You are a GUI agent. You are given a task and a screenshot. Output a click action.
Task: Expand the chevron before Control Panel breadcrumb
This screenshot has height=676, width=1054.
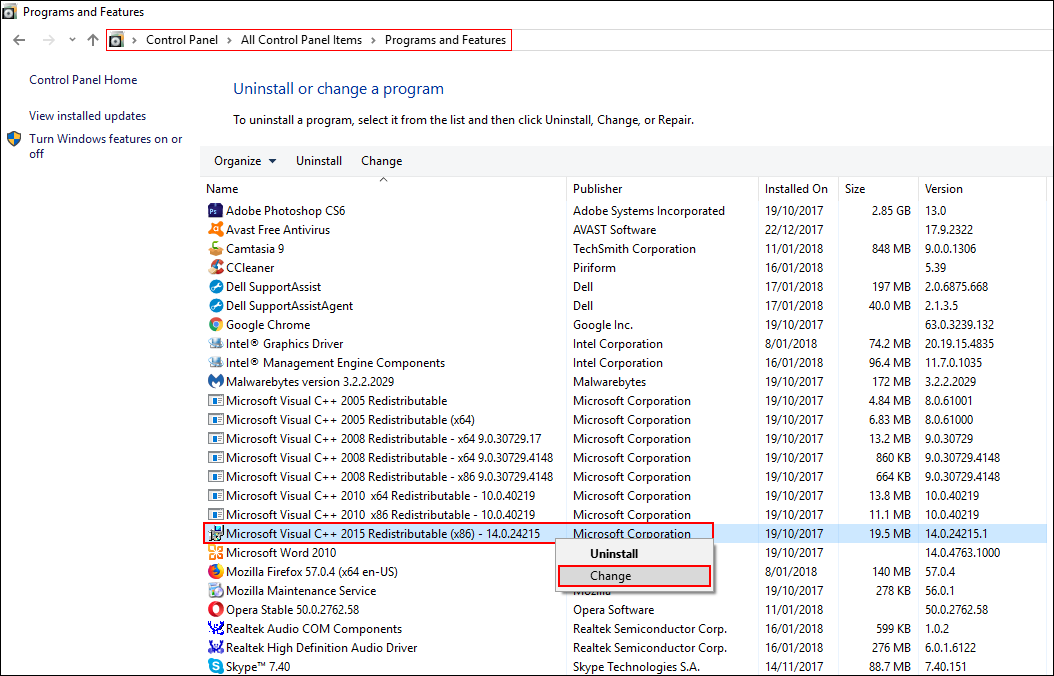coord(134,40)
